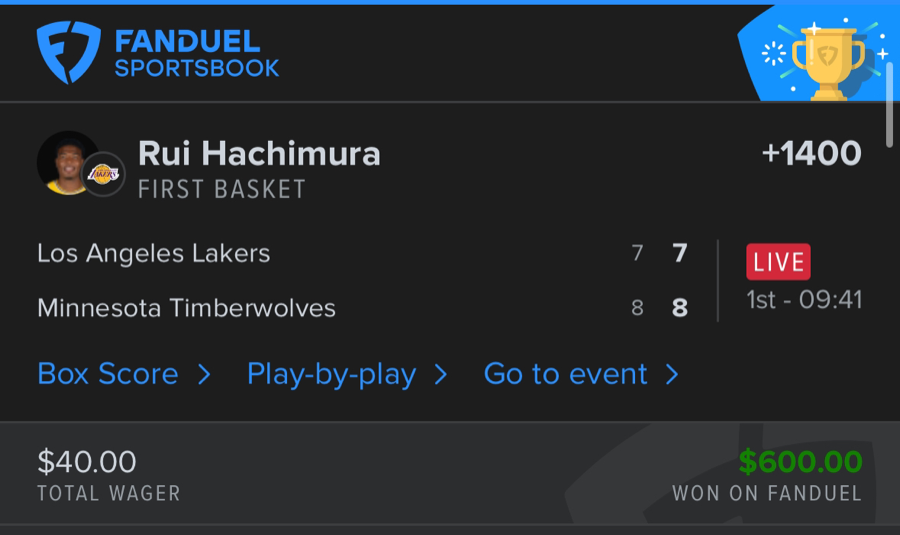Click the red LIVE badge

coord(778,262)
